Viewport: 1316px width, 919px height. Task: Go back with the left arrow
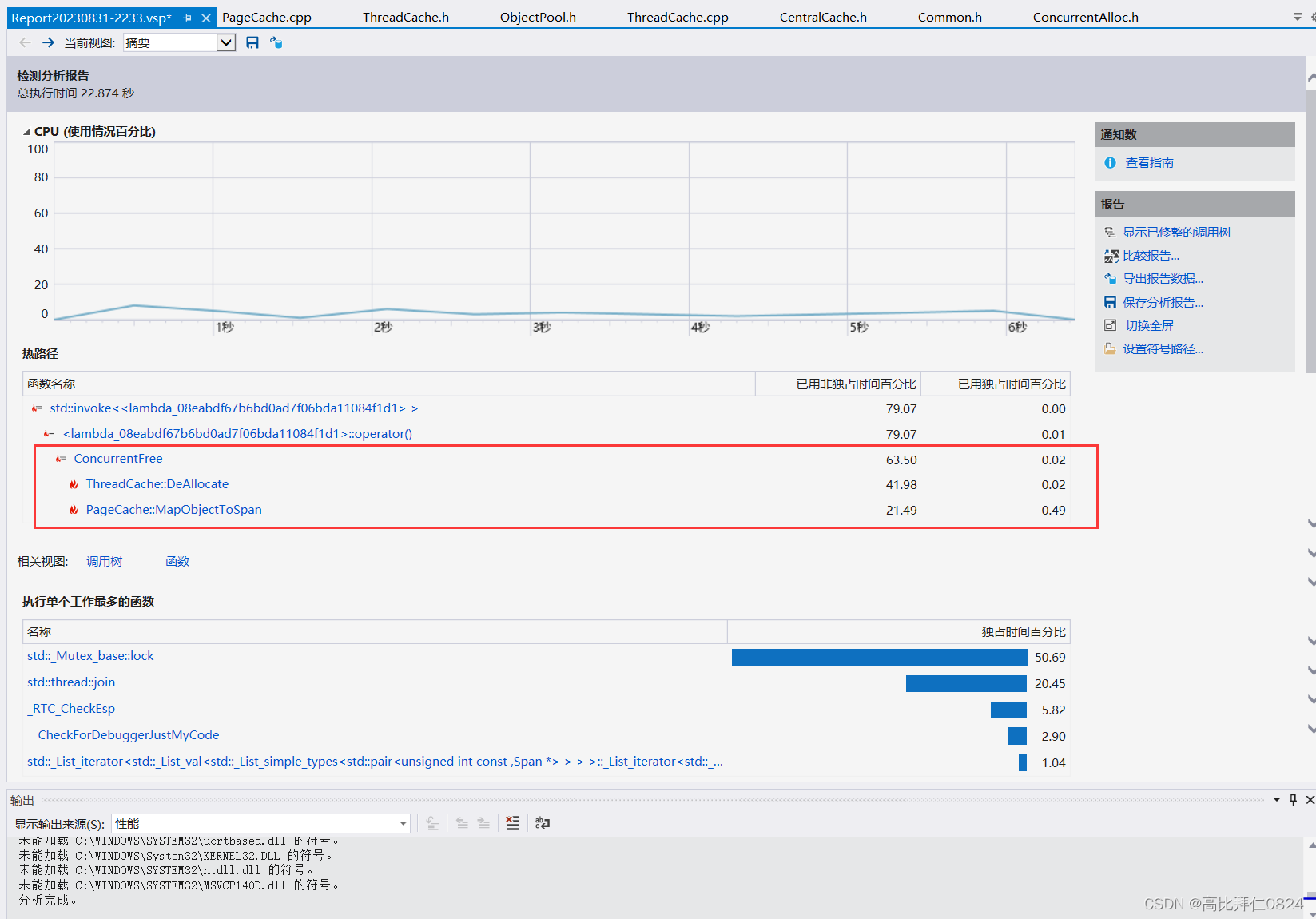(x=25, y=42)
